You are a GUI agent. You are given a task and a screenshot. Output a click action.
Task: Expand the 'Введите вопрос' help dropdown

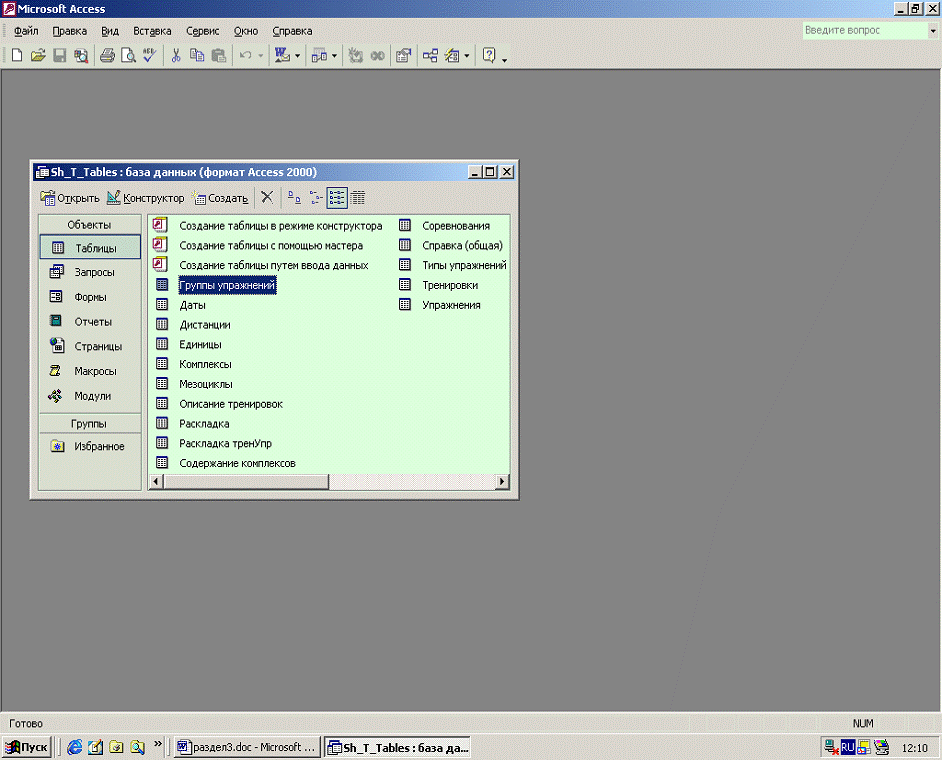click(x=932, y=31)
